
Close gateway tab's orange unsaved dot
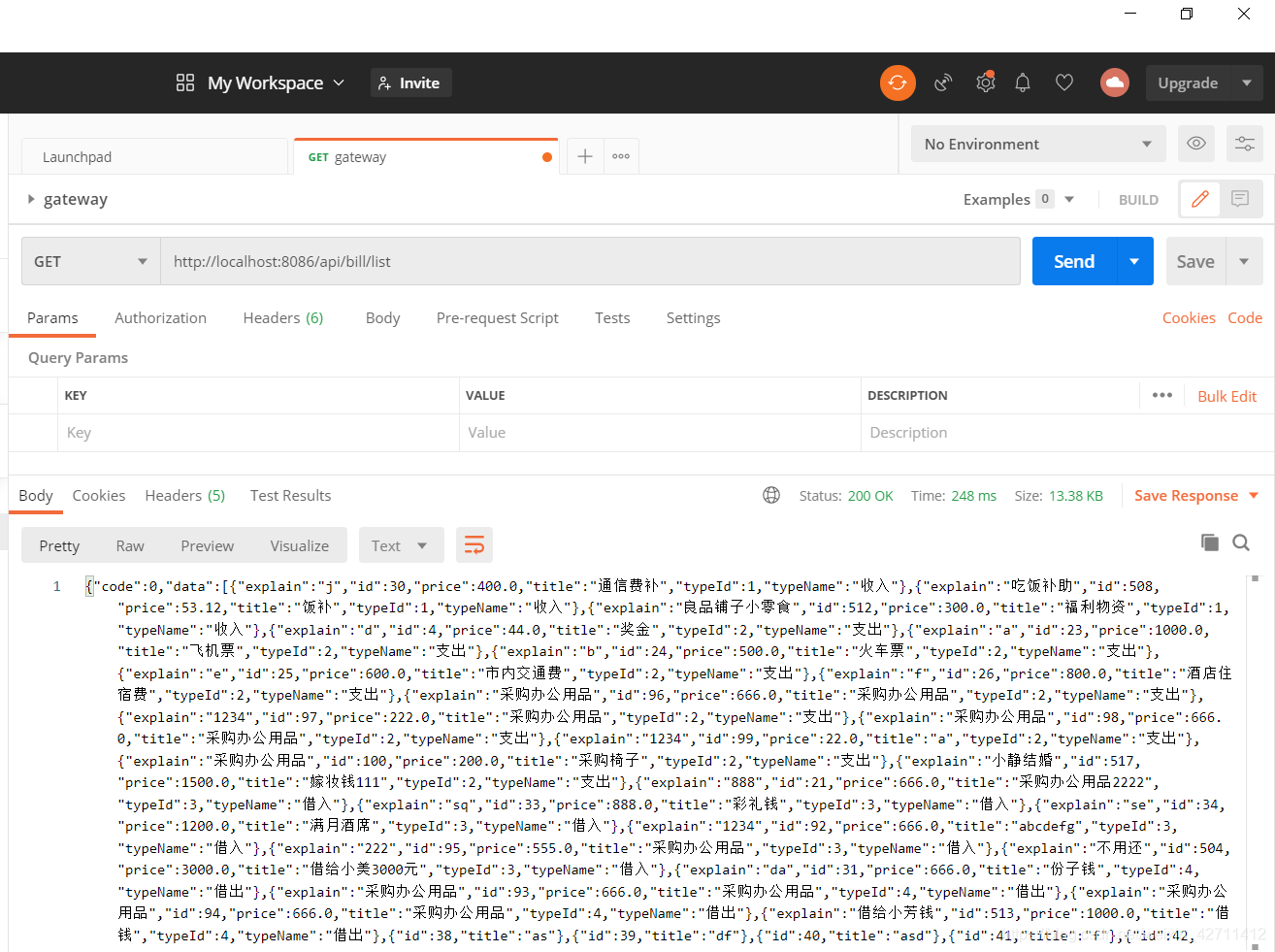click(x=547, y=157)
